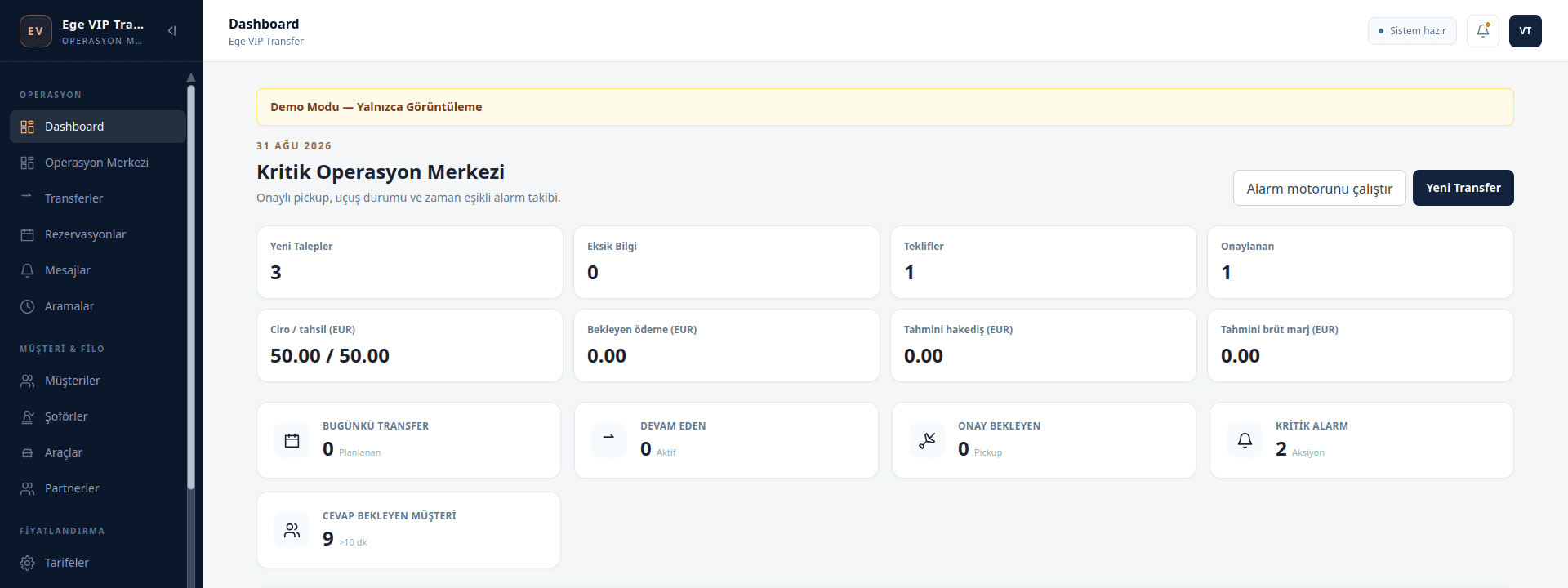Click the Araçlar car icon
Screen dimensions: 1568x588
[27, 452]
